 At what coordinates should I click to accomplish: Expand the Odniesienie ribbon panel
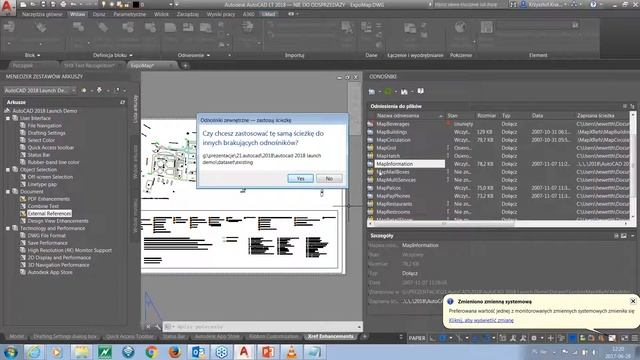pyautogui.click(x=194, y=55)
